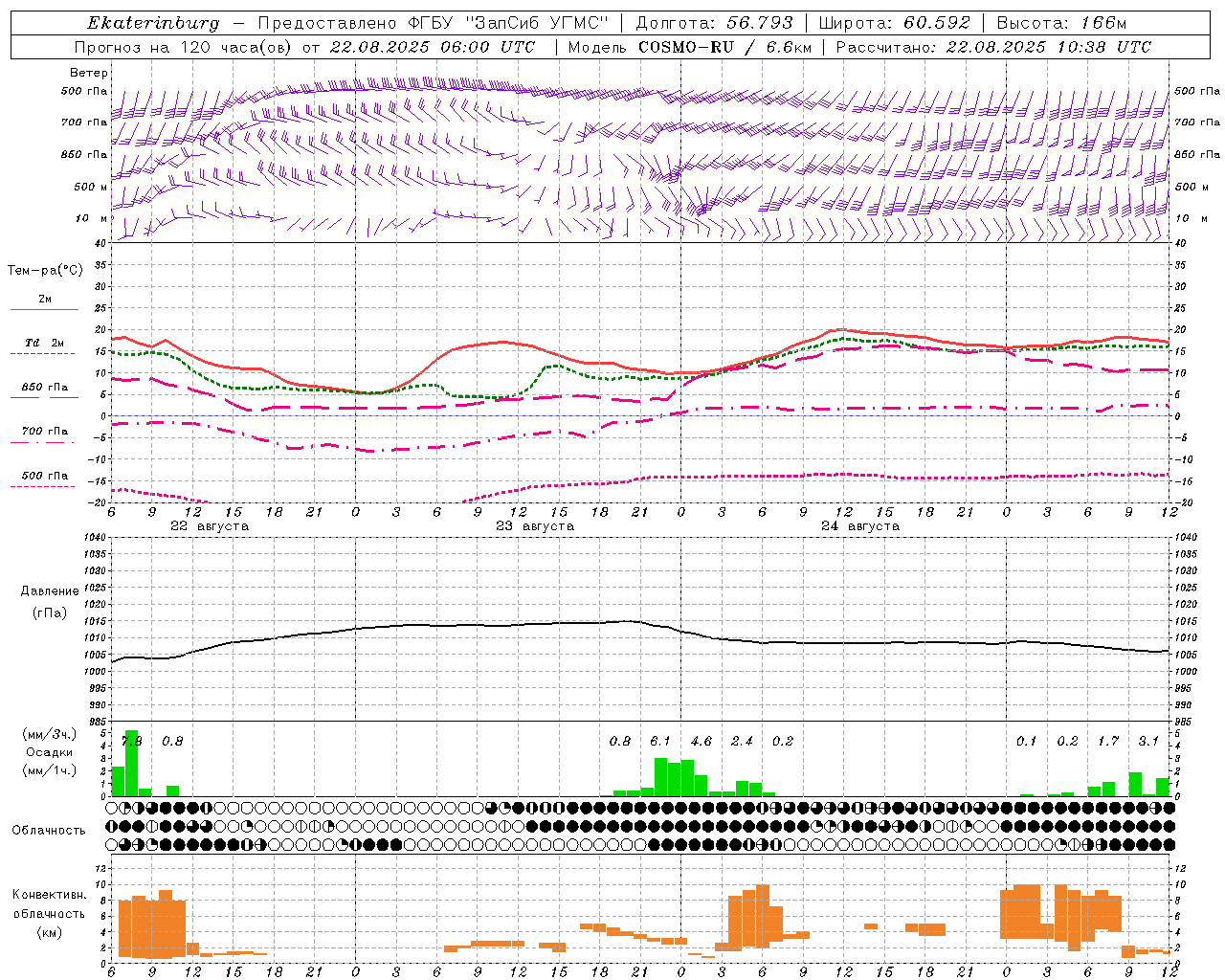Select the '850 гПа' temperature legend entry
The width and height of the screenshot is (1225, 980).
click(45, 388)
